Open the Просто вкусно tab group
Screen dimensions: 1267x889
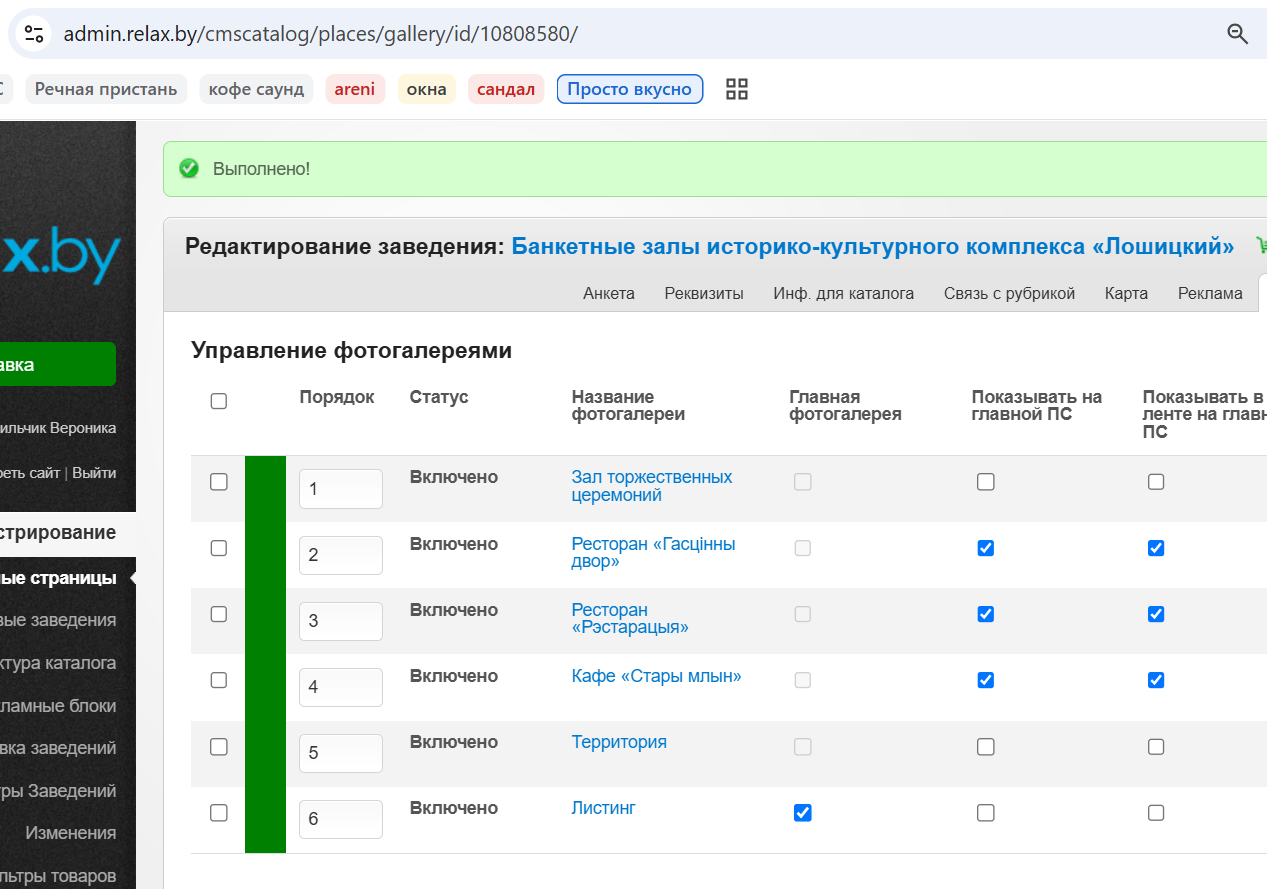(x=630, y=89)
